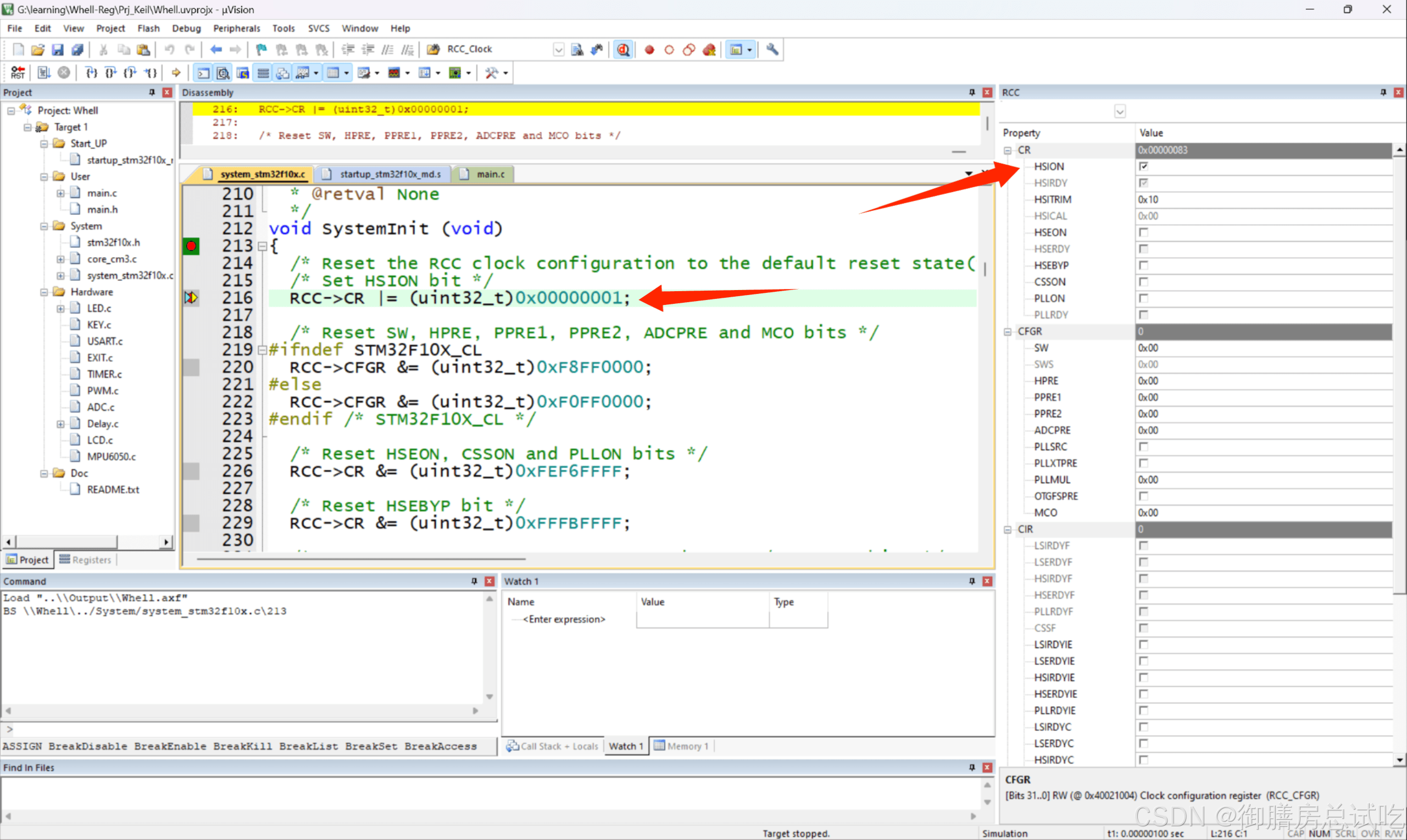Click the HSITRIM value field 0x10
Viewport: 1407px width, 840px height.
(1263, 199)
